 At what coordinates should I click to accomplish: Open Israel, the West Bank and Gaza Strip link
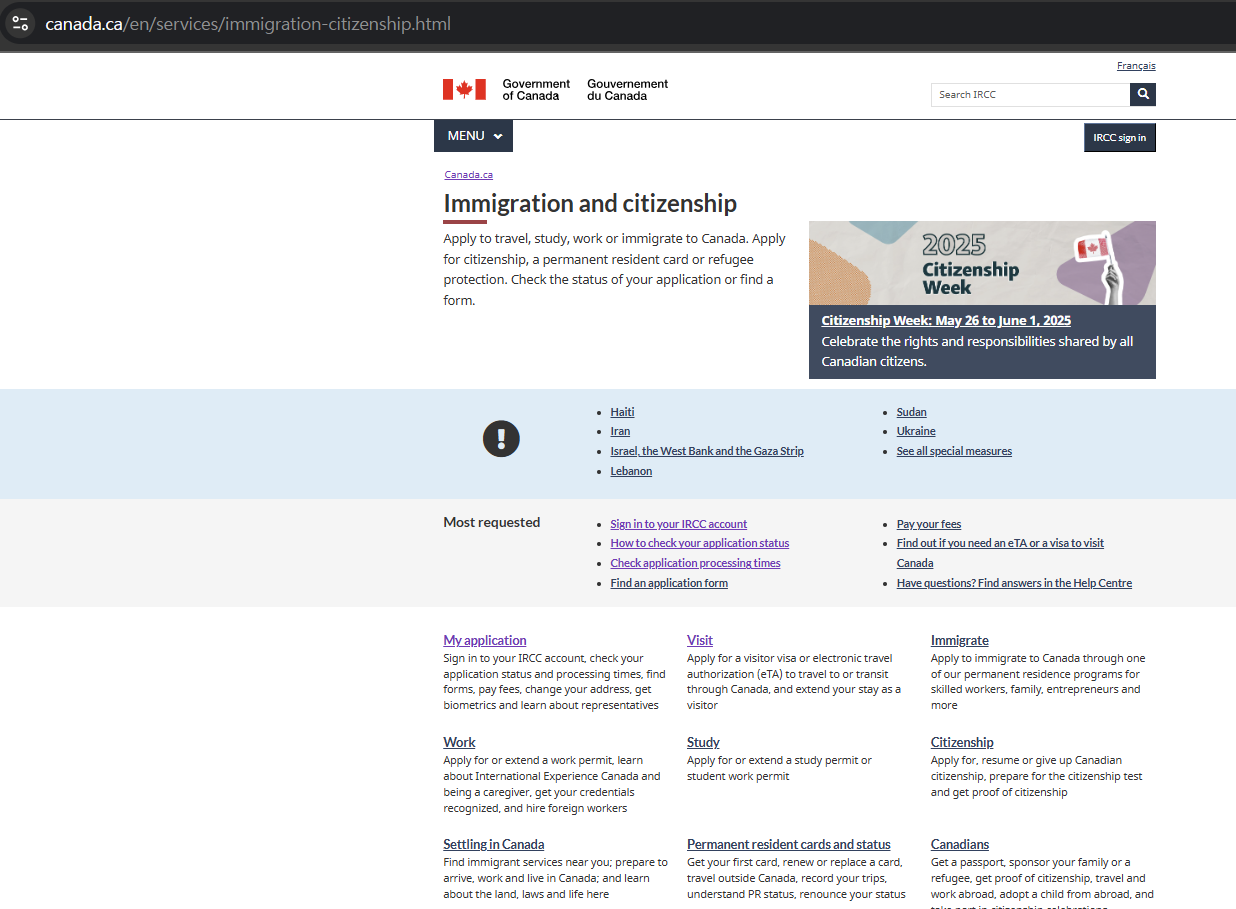point(707,451)
